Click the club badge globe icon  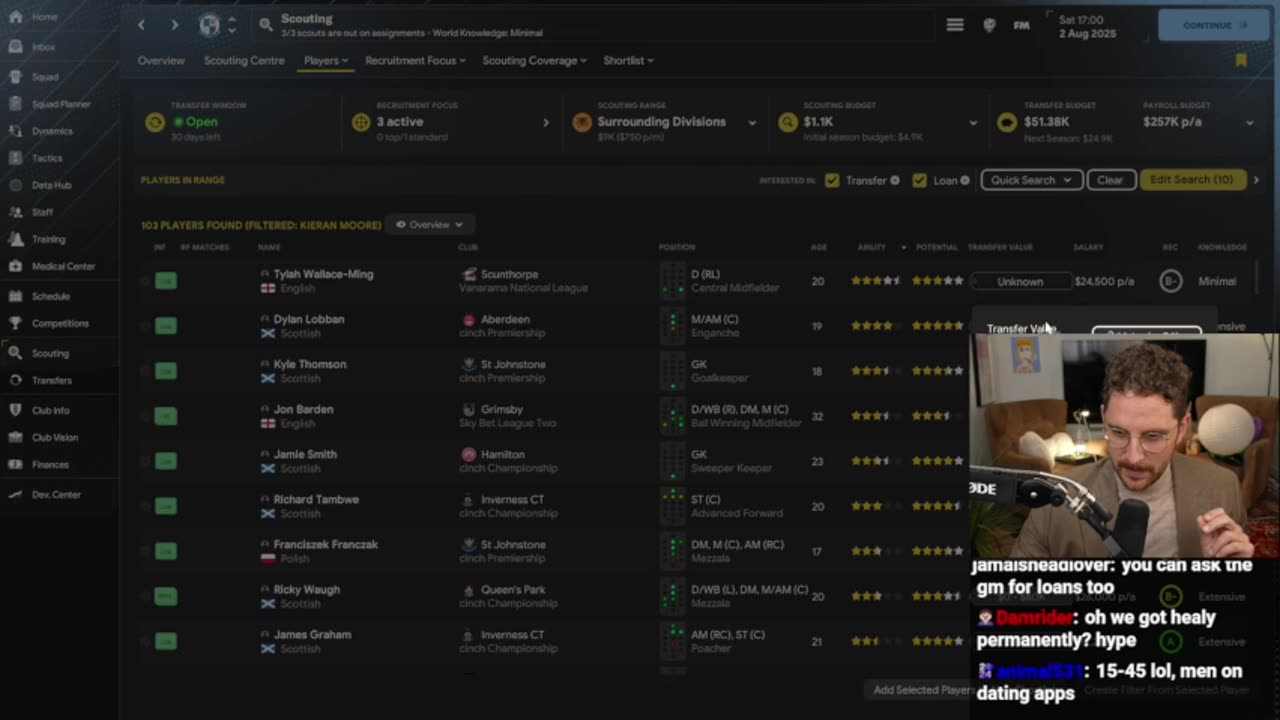(x=209, y=25)
